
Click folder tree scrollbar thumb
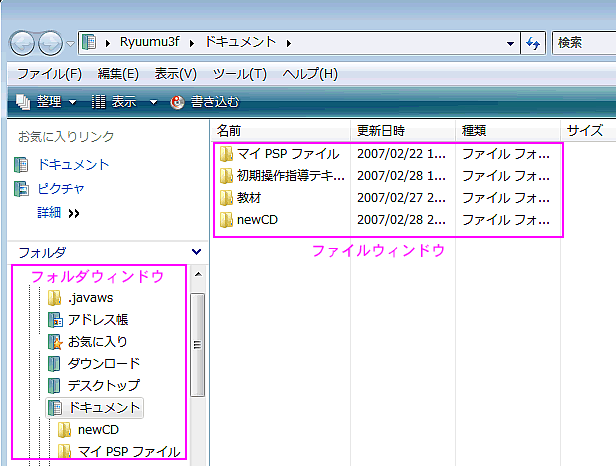(198, 345)
